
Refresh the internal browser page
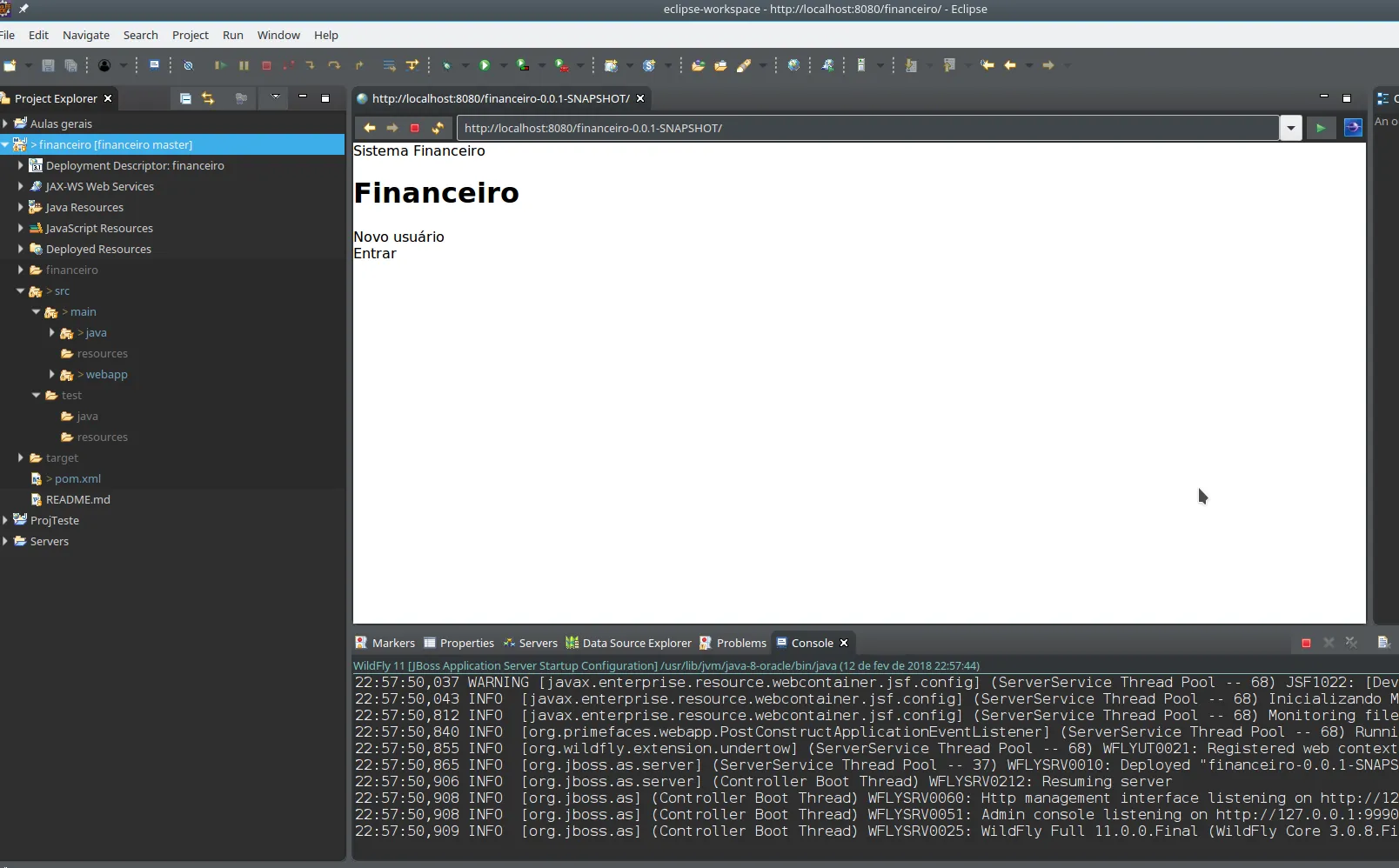click(438, 128)
